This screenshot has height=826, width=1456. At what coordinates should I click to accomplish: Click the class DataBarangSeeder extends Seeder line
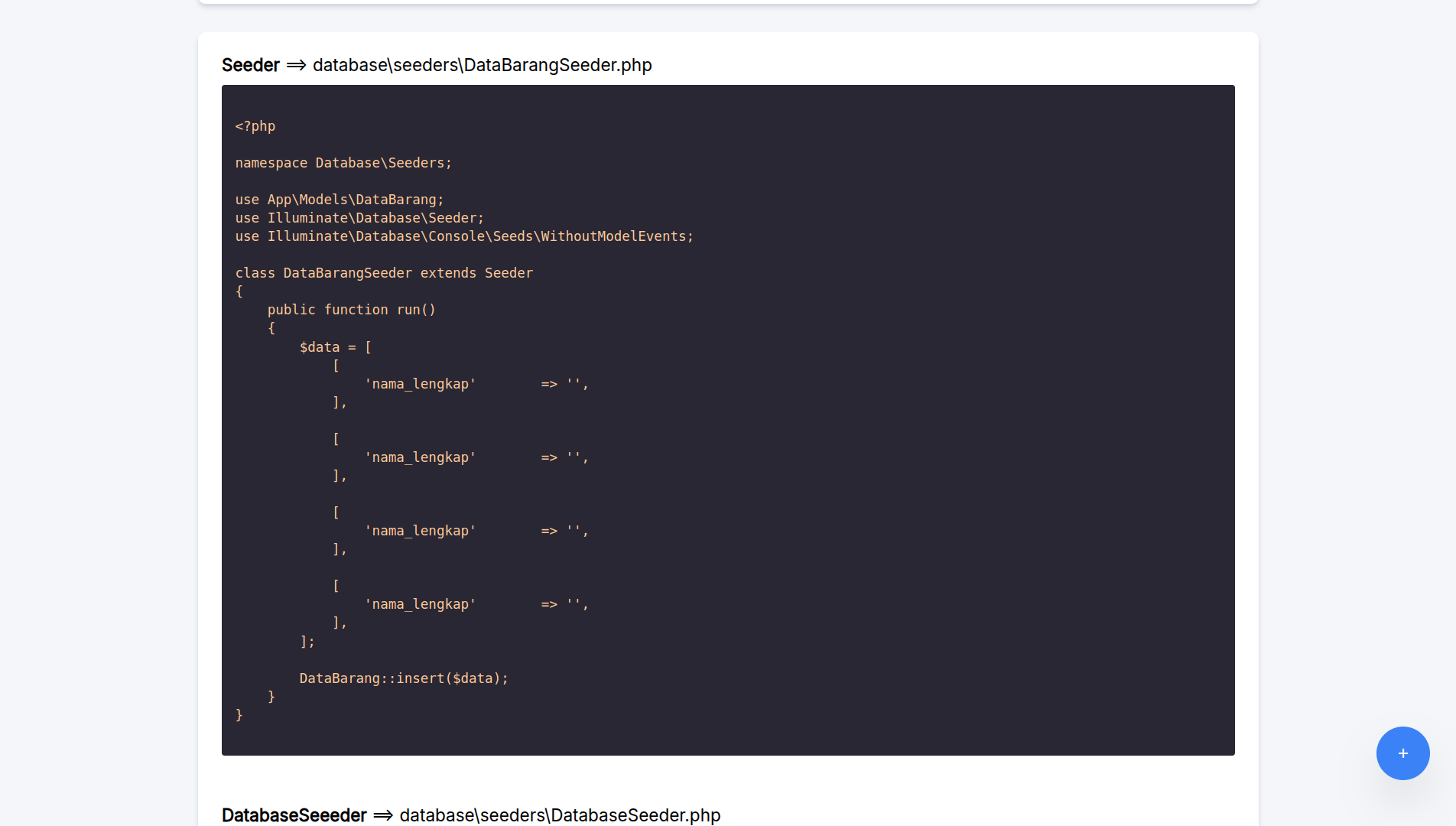coord(384,273)
